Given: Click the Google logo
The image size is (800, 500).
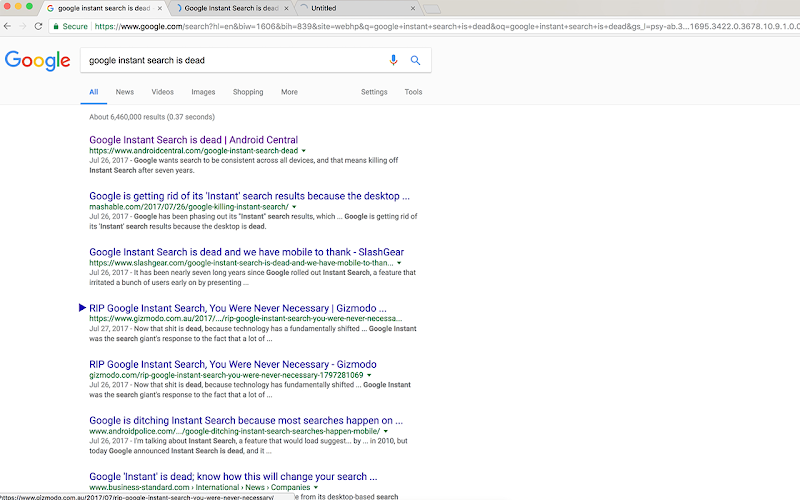Looking at the screenshot, I should 37,61.
